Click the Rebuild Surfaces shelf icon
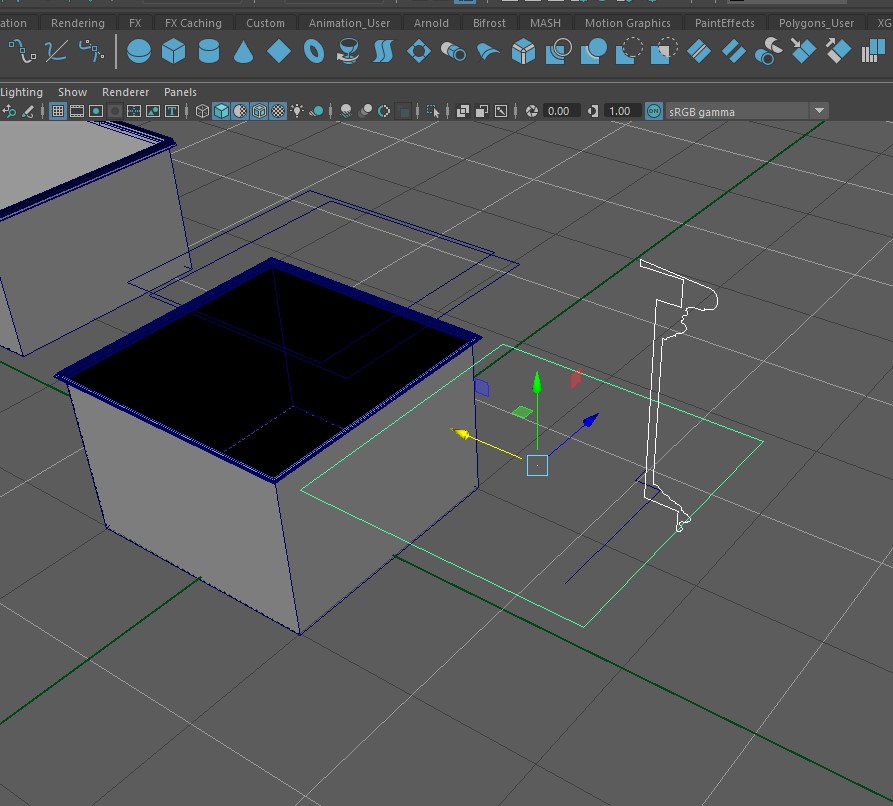 point(873,51)
